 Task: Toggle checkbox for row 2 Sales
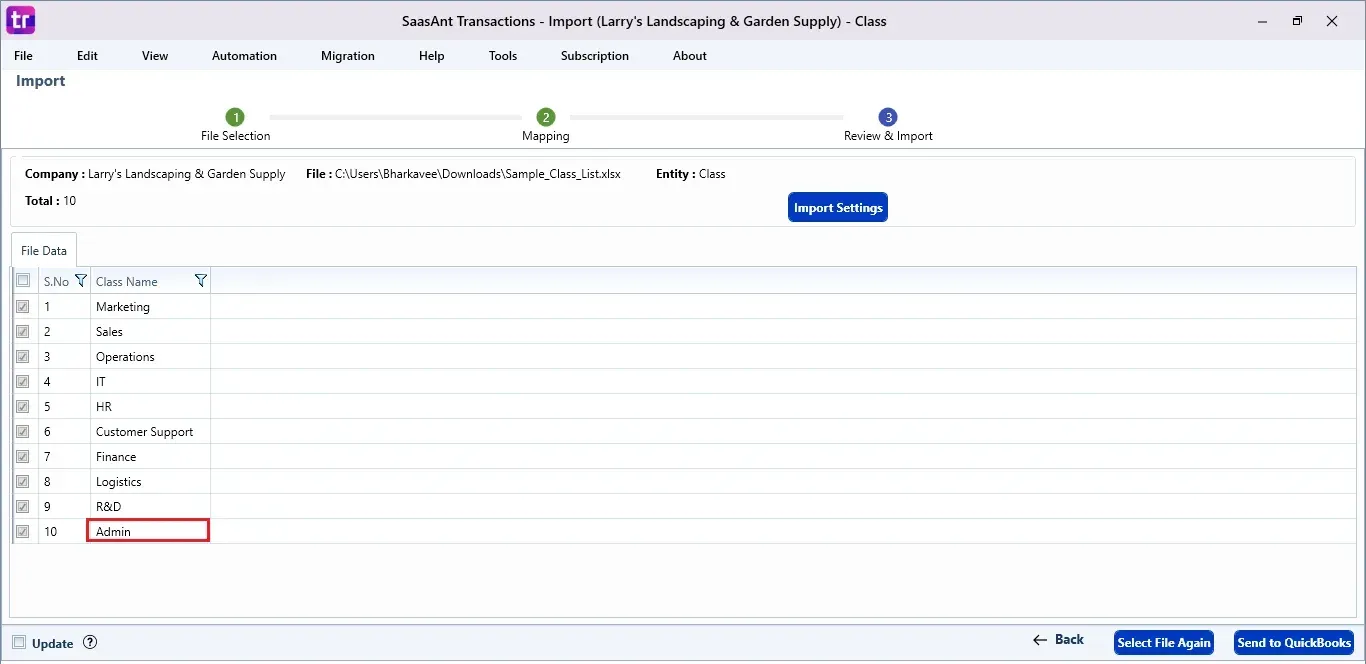[23, 332]
